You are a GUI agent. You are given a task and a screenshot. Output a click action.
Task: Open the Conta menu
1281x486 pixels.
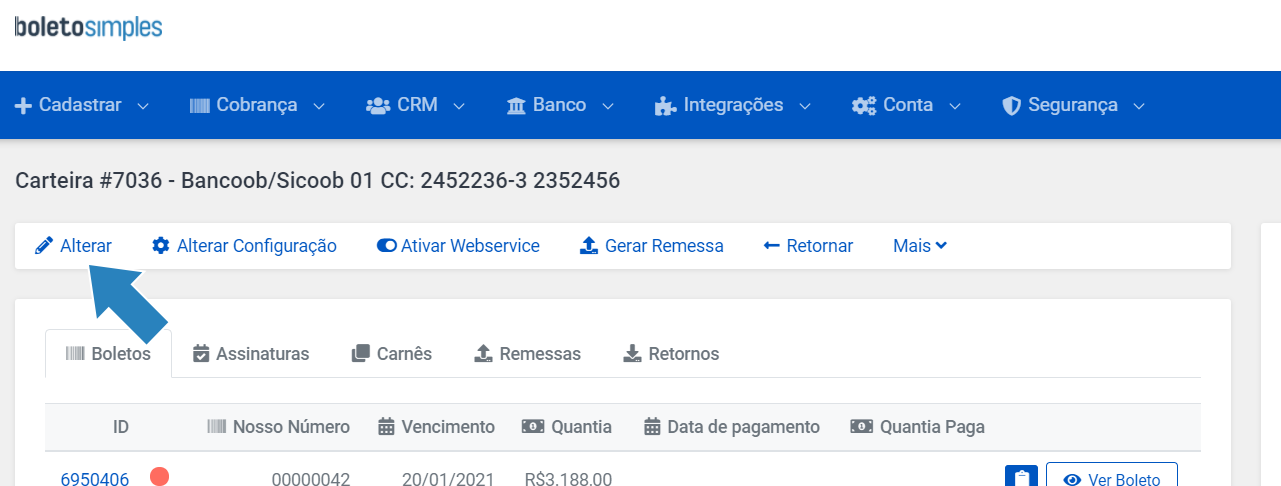point(907,105)
